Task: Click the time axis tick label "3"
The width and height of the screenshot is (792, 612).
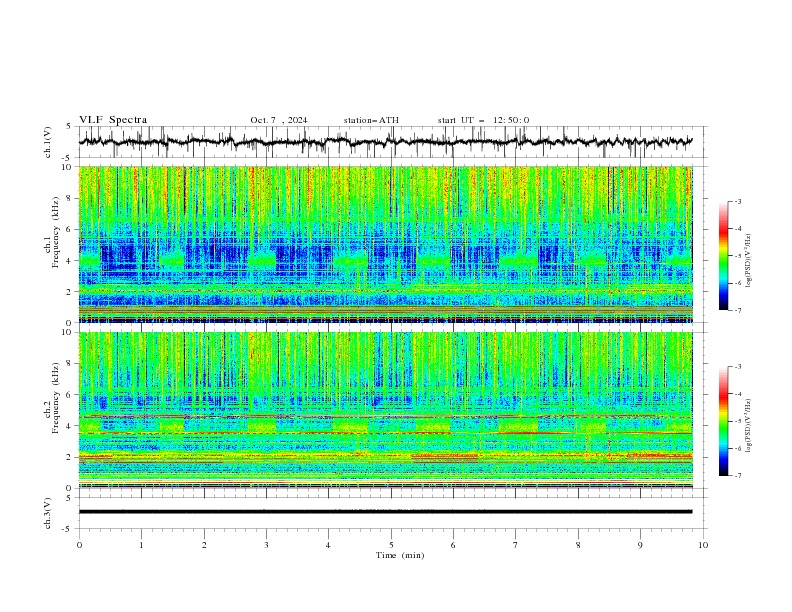Action: (x=266, y=545)
